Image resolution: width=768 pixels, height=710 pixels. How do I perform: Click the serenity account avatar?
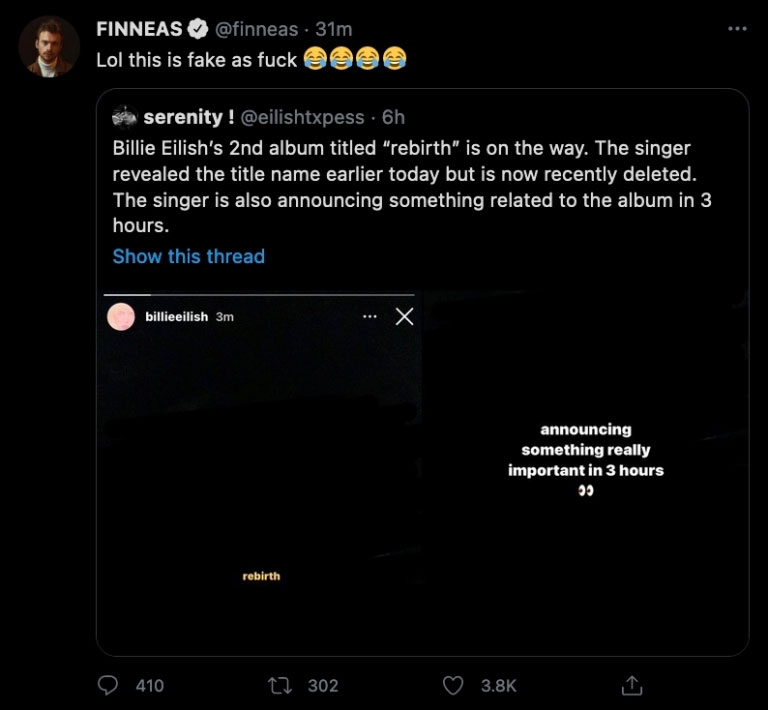click(124, 118)
